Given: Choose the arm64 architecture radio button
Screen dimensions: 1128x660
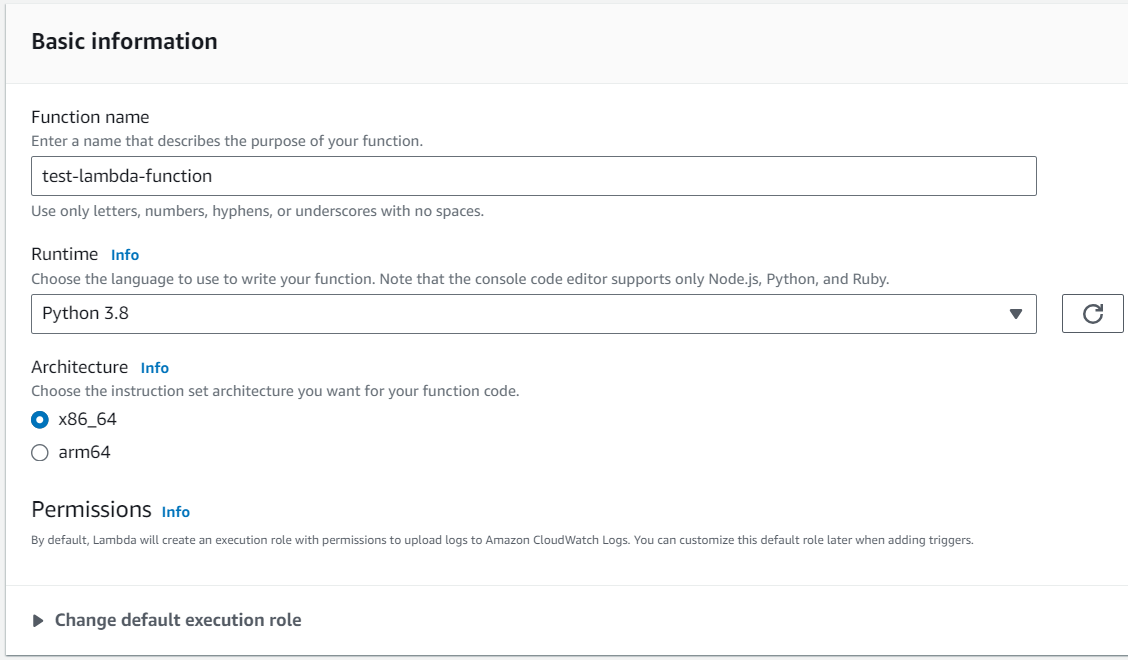Looking at the screenshot, I should pos(40,453).
